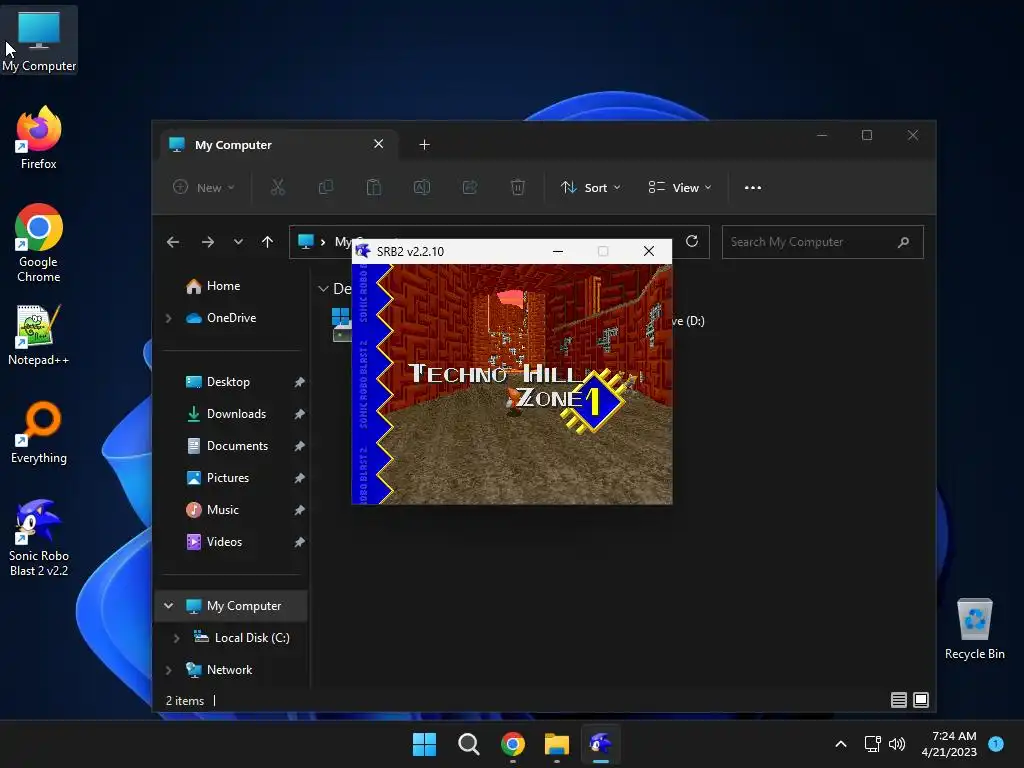Open the taskbar Search icon
Screen dimensions: 1024x768
pos(468,744)
